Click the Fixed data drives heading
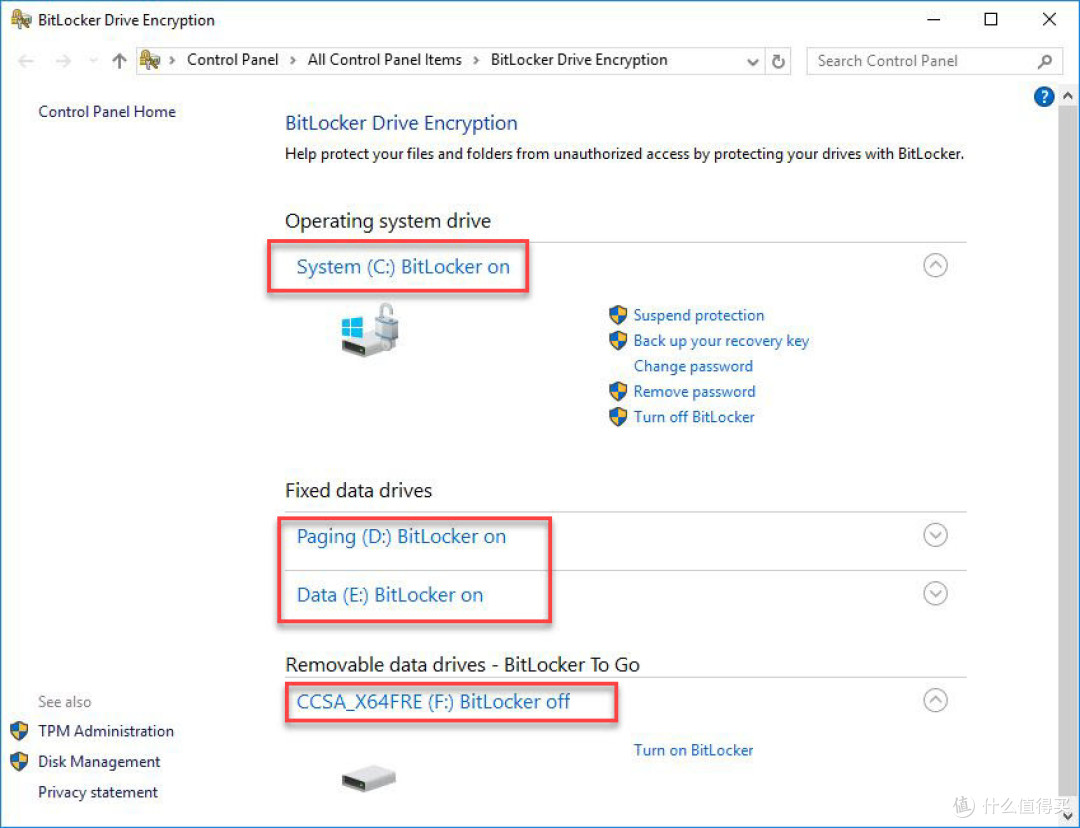This screenshot has height=828, width=1080. [358, 490]
